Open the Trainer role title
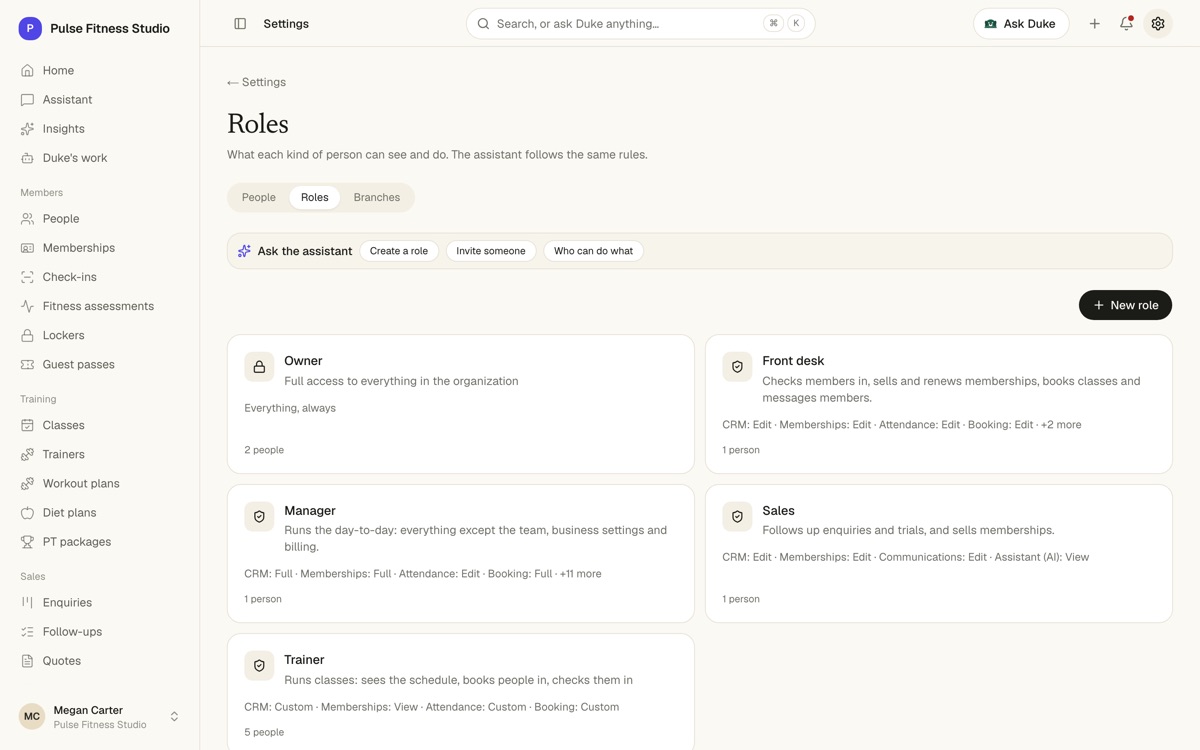This screenshot has width=1200, height=750. 304,660
